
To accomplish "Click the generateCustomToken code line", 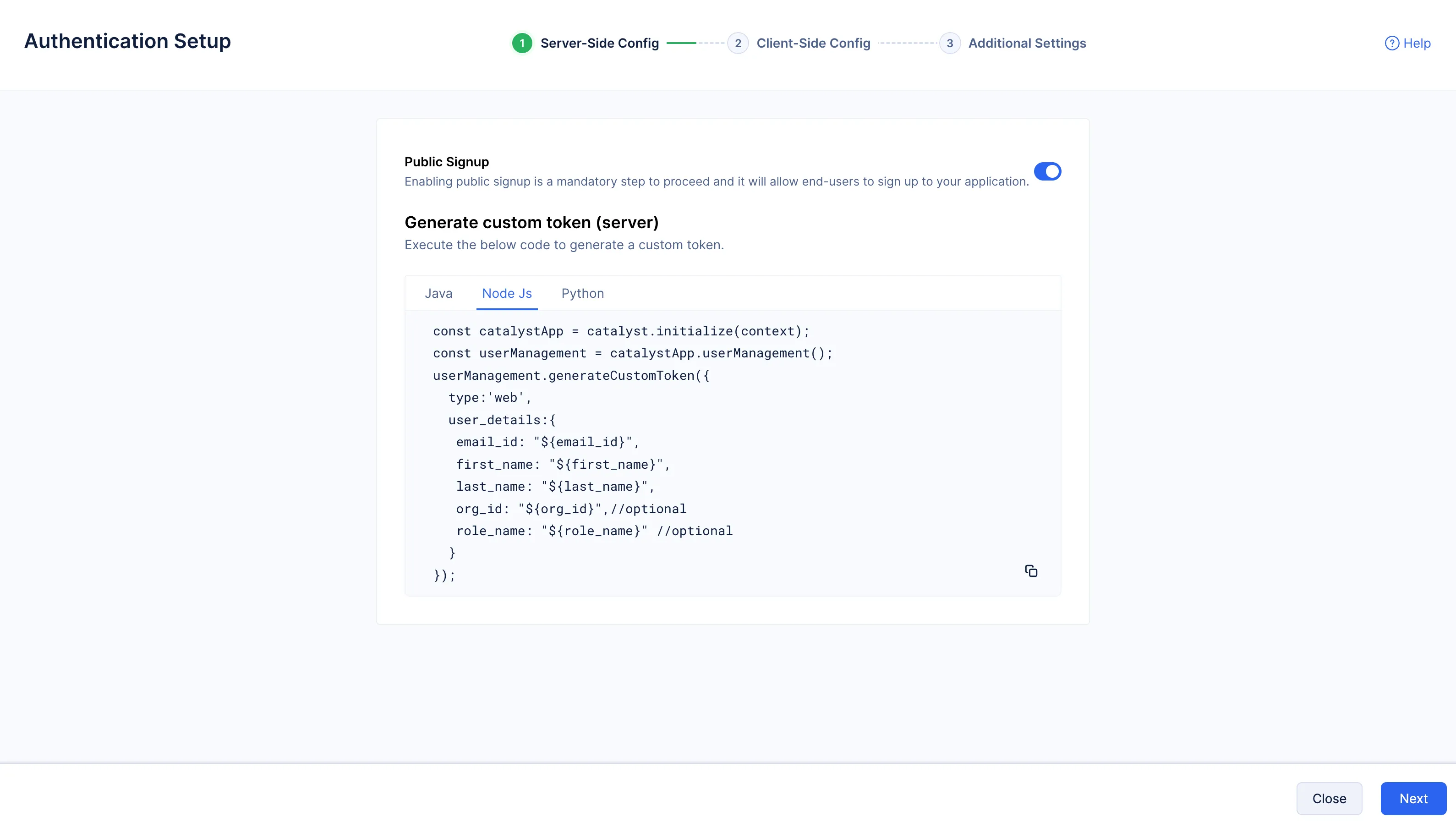I will [x=571, y=375].
